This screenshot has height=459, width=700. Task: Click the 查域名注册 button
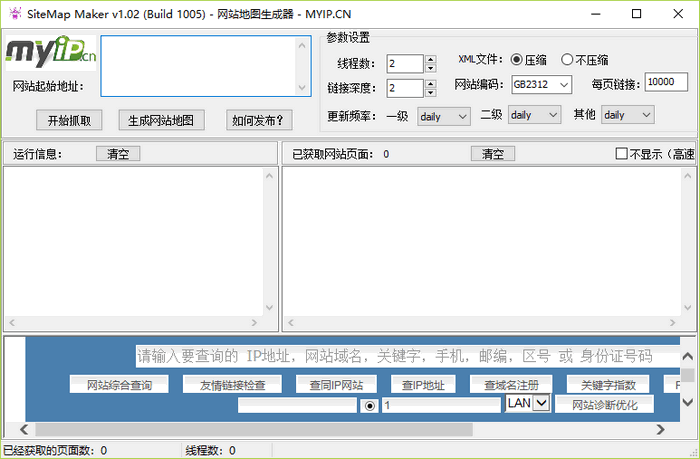(511, 384)
